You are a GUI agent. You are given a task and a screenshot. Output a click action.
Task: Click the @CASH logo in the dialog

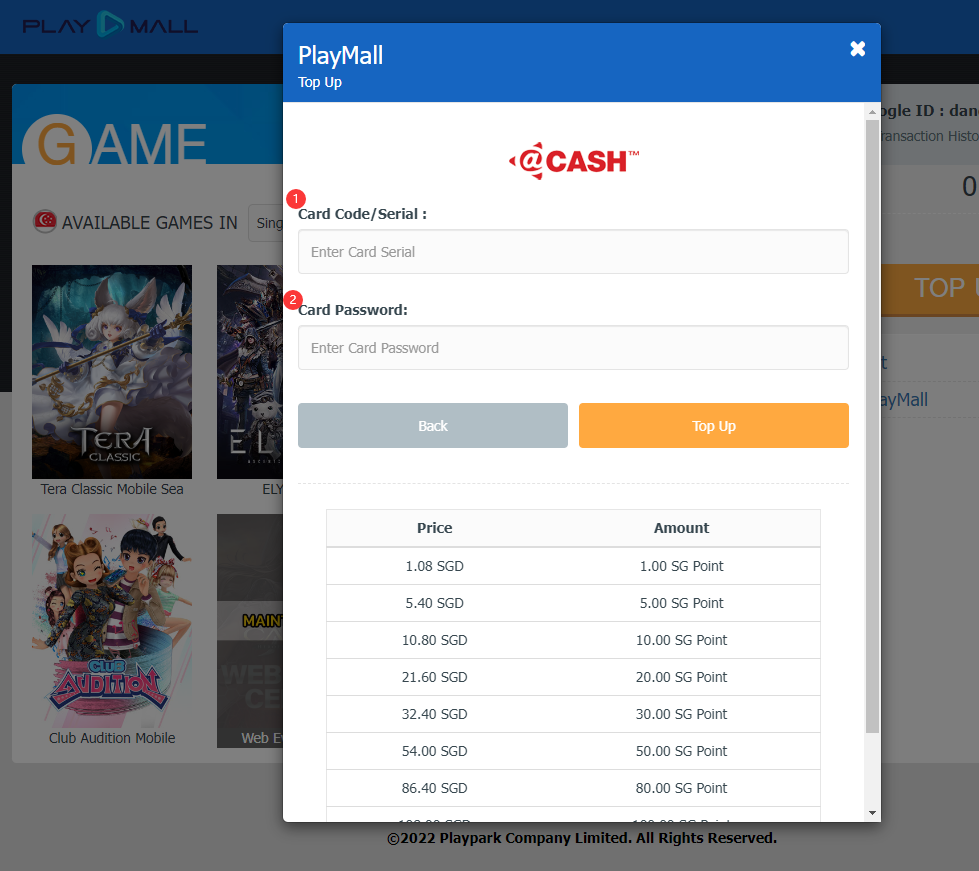pyautogui.click(x=574, y=161)
